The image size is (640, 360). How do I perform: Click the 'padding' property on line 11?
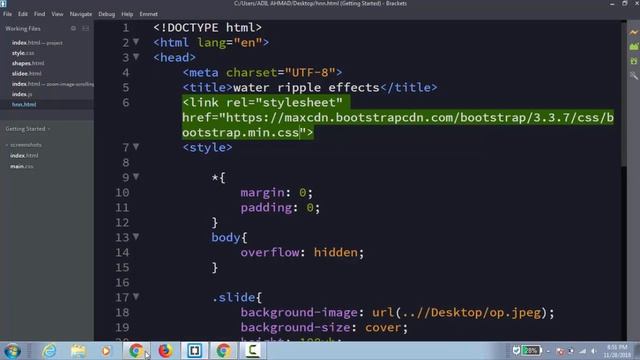tap(266, 207)
